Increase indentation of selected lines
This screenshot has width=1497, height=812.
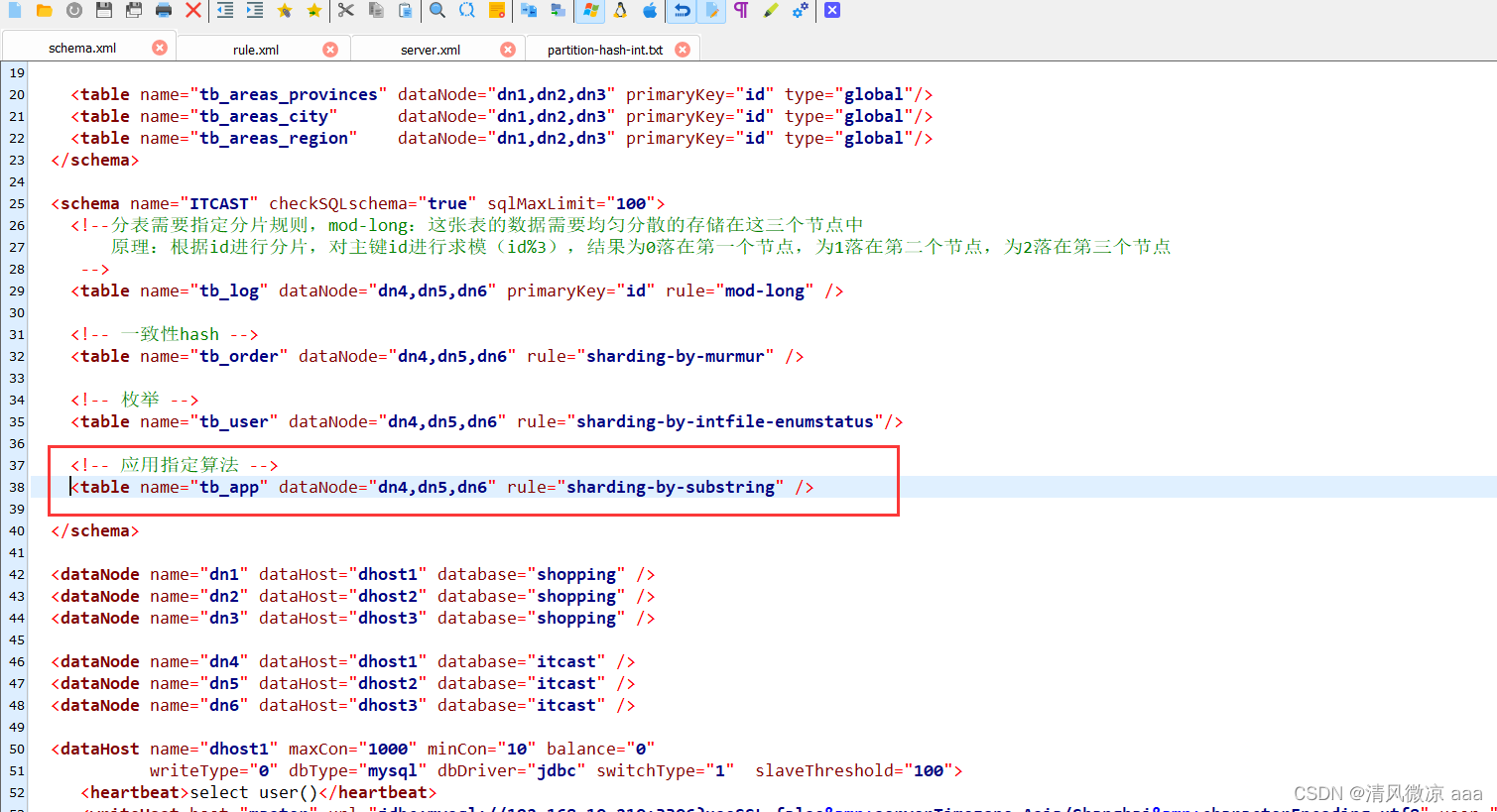255,10
